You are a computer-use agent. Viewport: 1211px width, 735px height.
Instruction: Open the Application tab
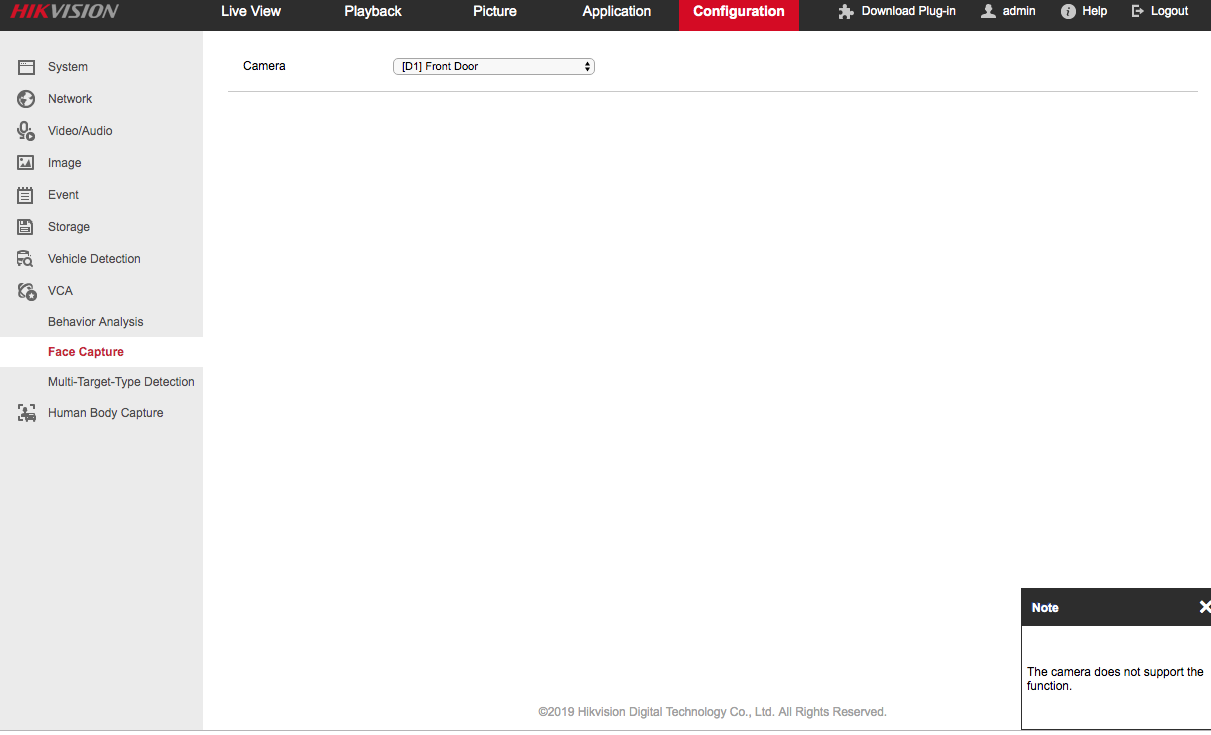click(617, 12)
